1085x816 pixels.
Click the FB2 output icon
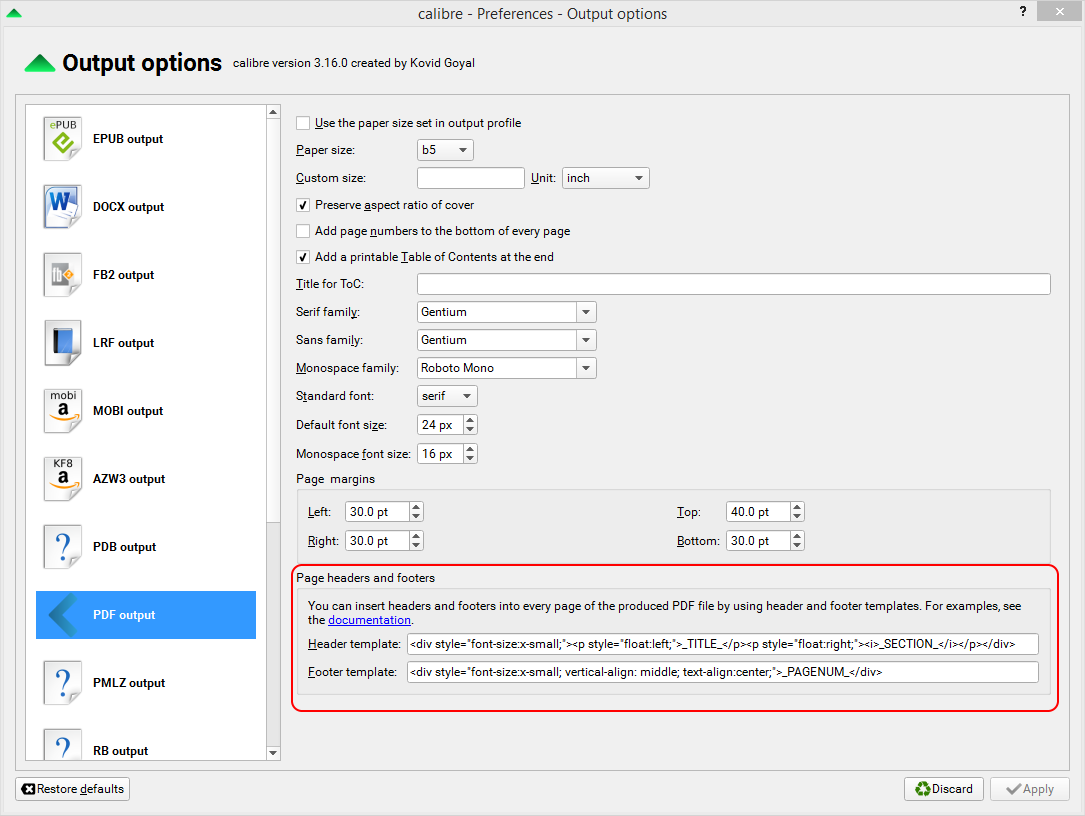(x=63, y=275)
